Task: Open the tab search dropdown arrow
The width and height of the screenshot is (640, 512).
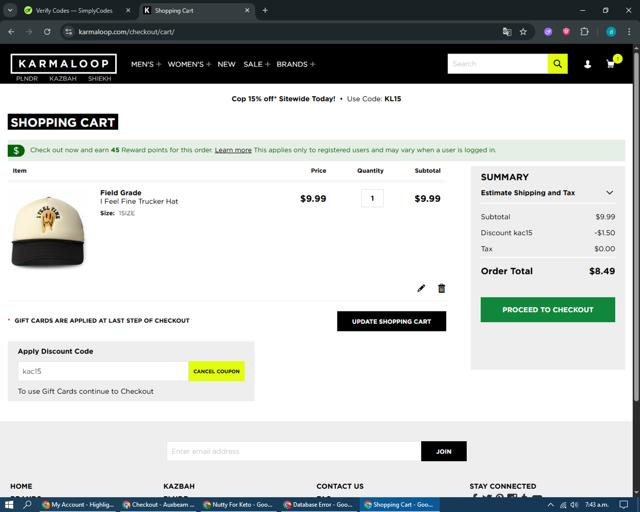Action: click(10, 10)
